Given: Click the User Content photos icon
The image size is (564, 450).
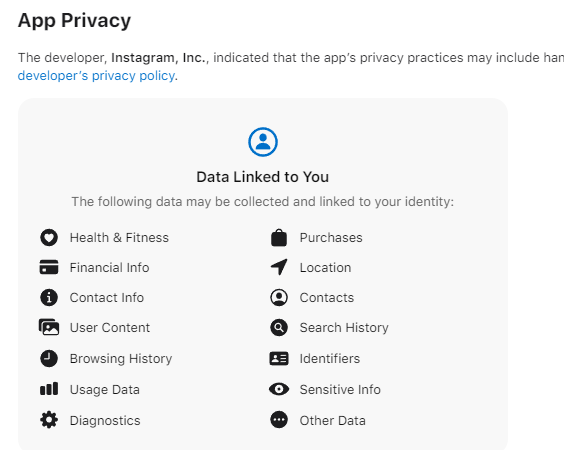Looking at the screenshot, I should point(49,327).
